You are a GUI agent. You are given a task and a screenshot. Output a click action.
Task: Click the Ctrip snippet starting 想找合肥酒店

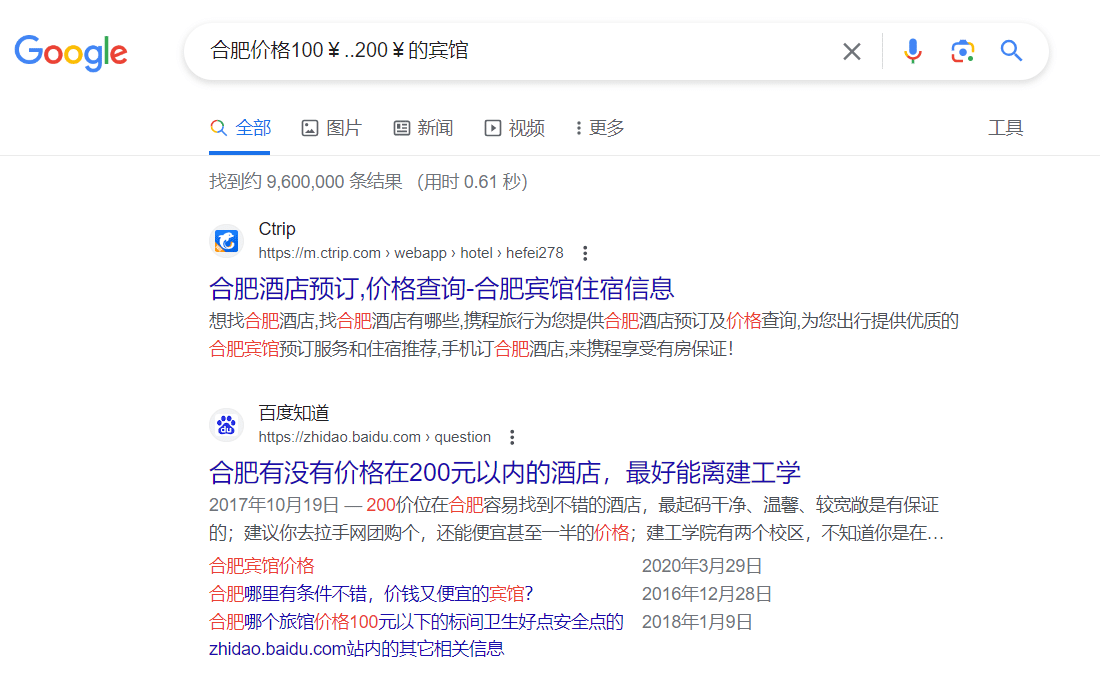coord(584,335)
